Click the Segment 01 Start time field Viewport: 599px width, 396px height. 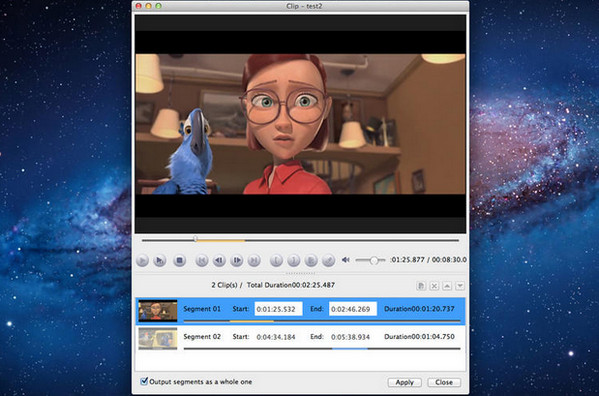(x=278, y=309)
